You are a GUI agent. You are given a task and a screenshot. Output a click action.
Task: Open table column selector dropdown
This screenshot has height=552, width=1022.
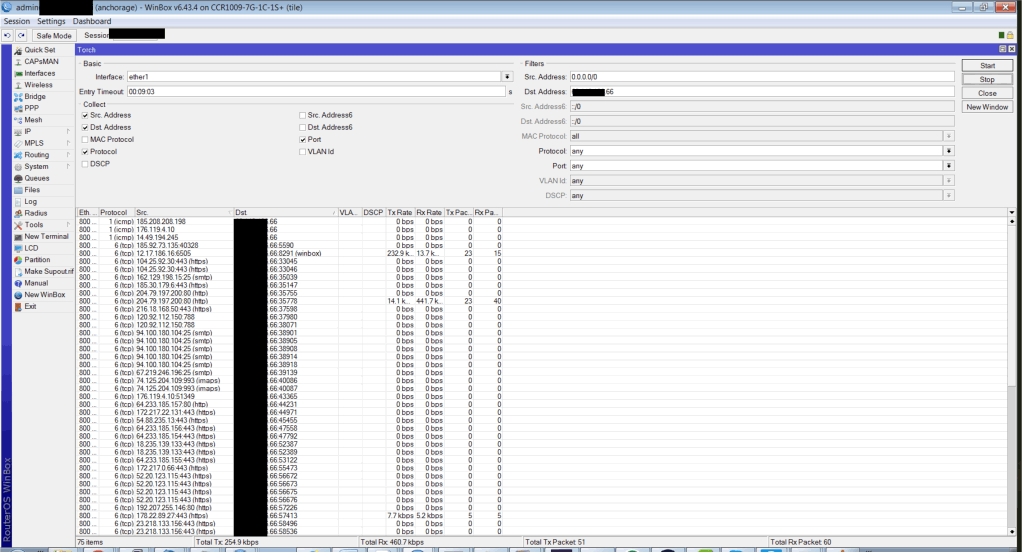click(x=1012, y=212)
